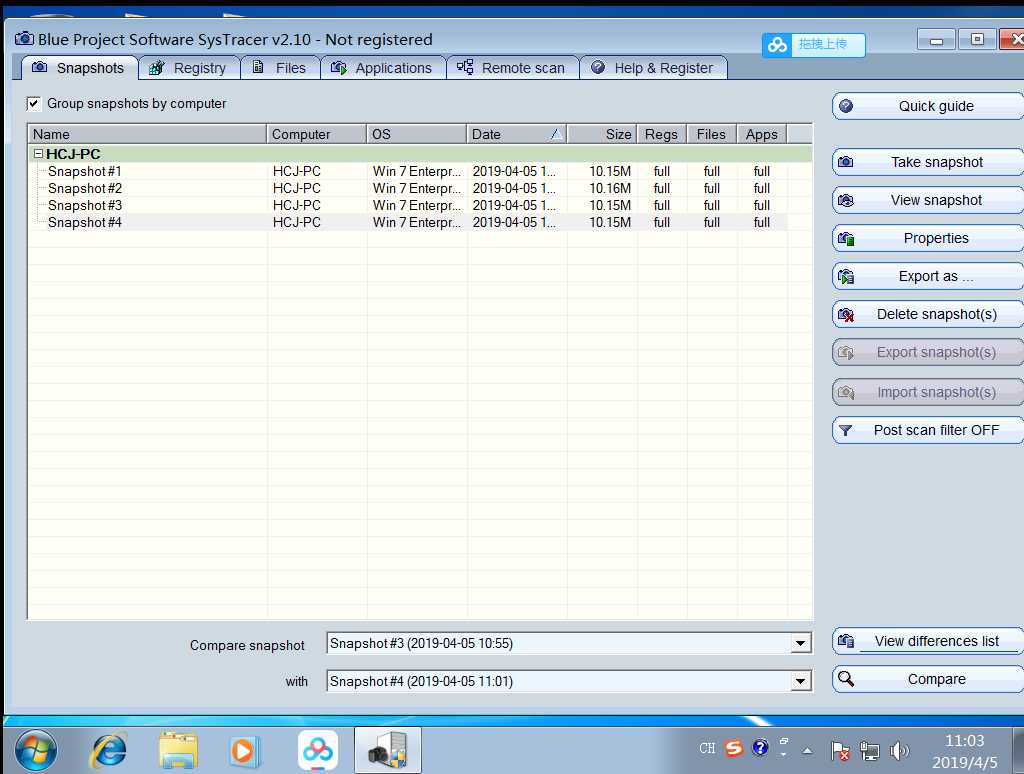The width and height of the screenshot is (1024, 774).
Task: Click Export as ... button
Action: click(x=928, y=276)
